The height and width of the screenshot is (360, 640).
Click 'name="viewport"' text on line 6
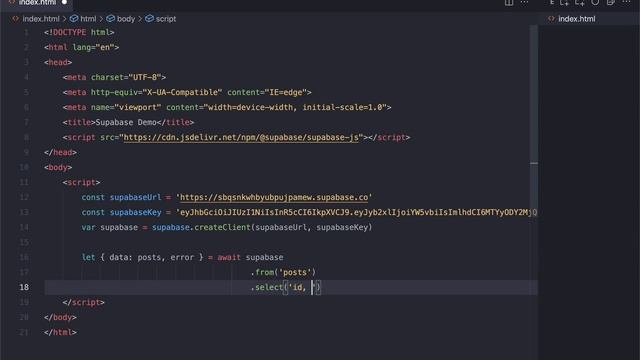126,108
